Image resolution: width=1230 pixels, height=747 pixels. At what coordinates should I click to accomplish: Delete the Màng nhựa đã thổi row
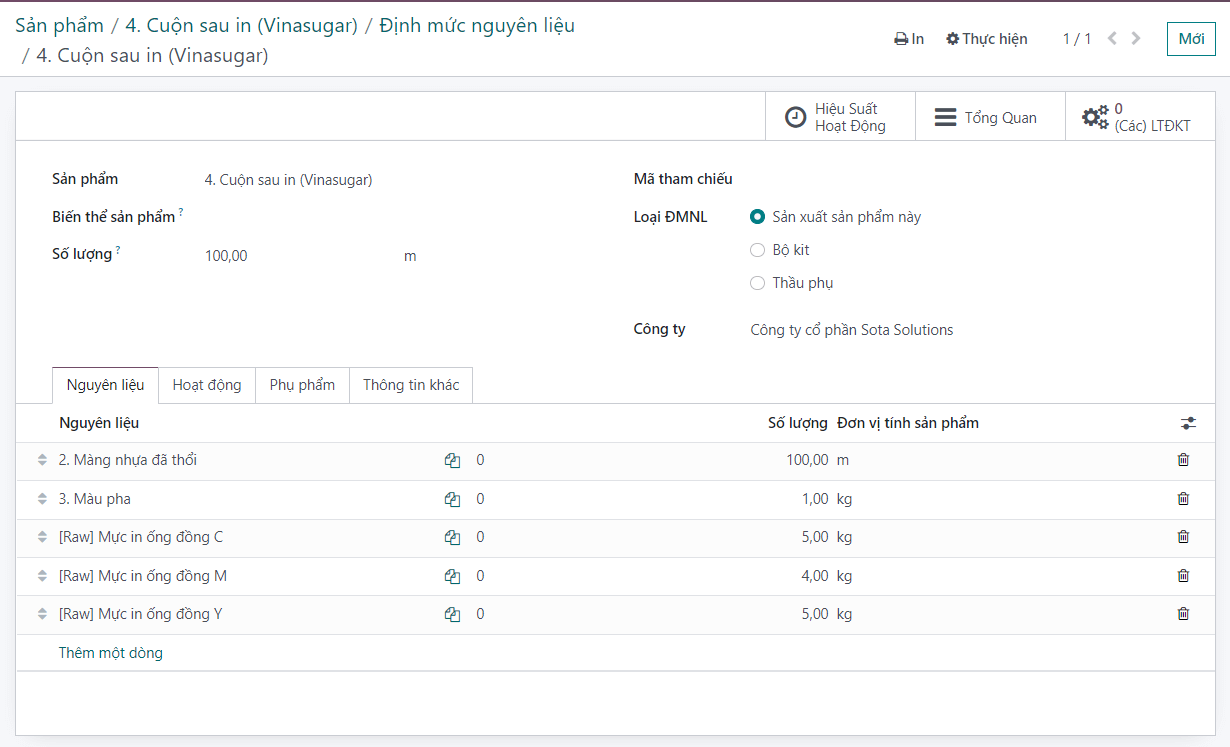[x=1183, y=460]
